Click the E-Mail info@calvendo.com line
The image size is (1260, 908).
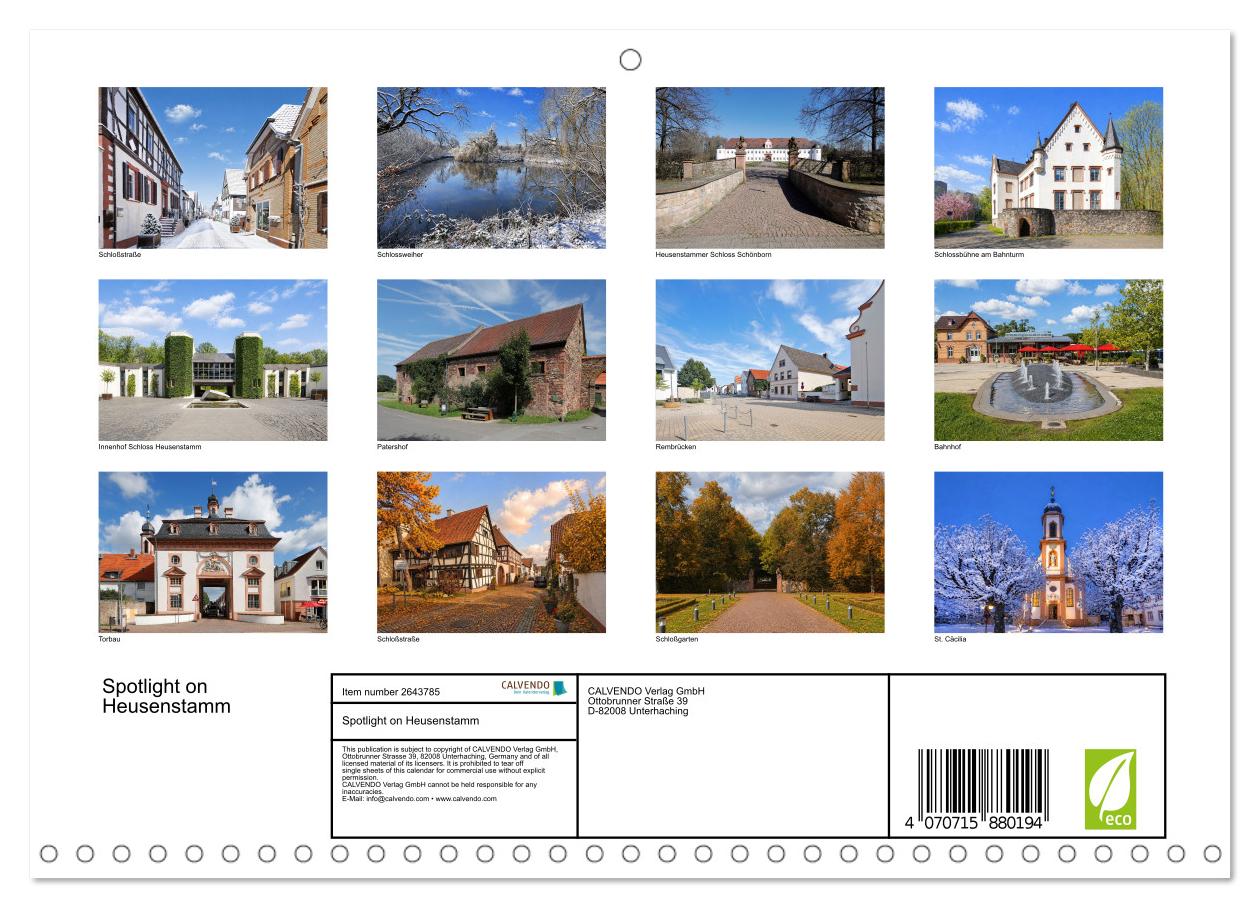419,799
